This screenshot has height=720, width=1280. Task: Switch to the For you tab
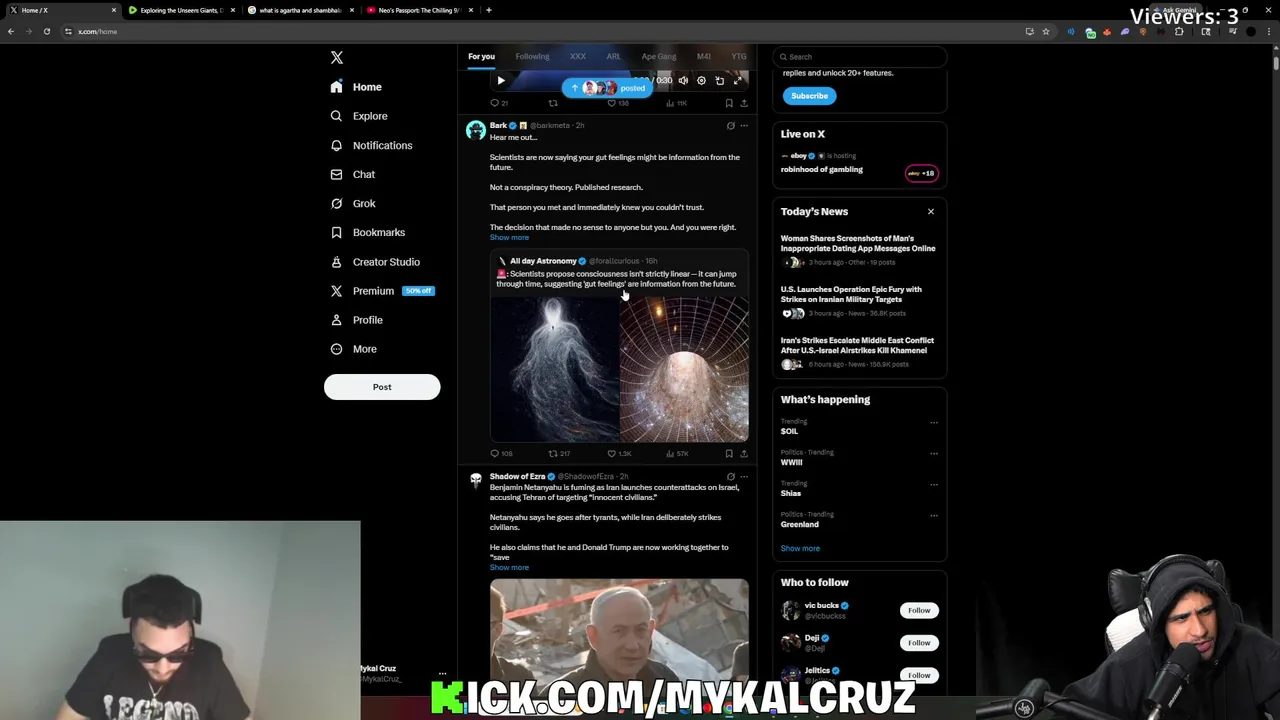click(481, 56)
